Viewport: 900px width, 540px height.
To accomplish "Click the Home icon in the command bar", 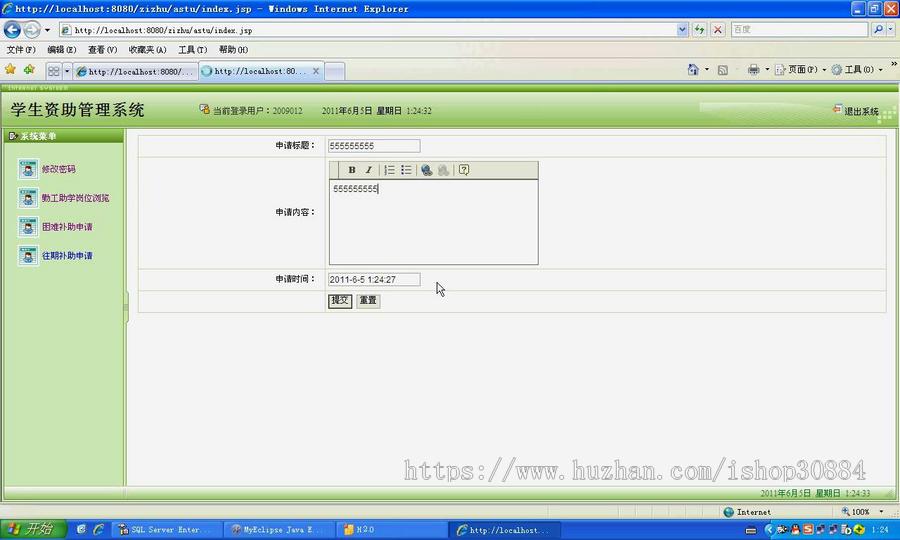I will 693,69.
